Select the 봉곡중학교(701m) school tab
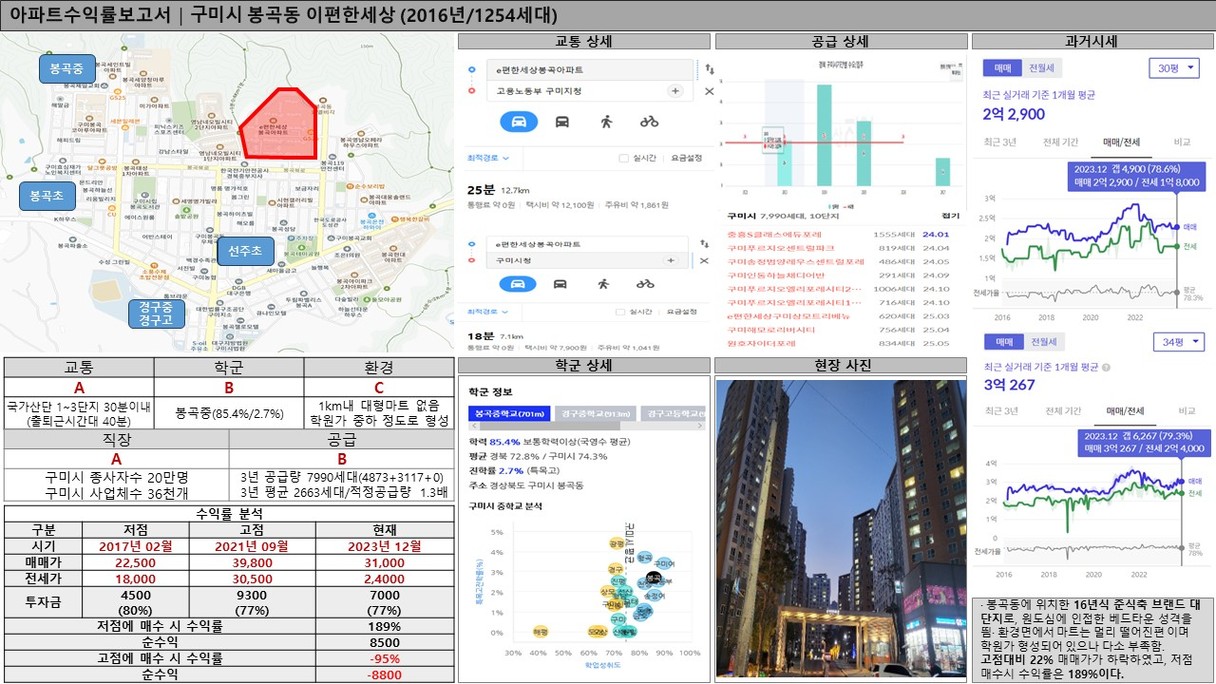The width and height of the screenshot is (1216, 684). (x=508, y=414)
